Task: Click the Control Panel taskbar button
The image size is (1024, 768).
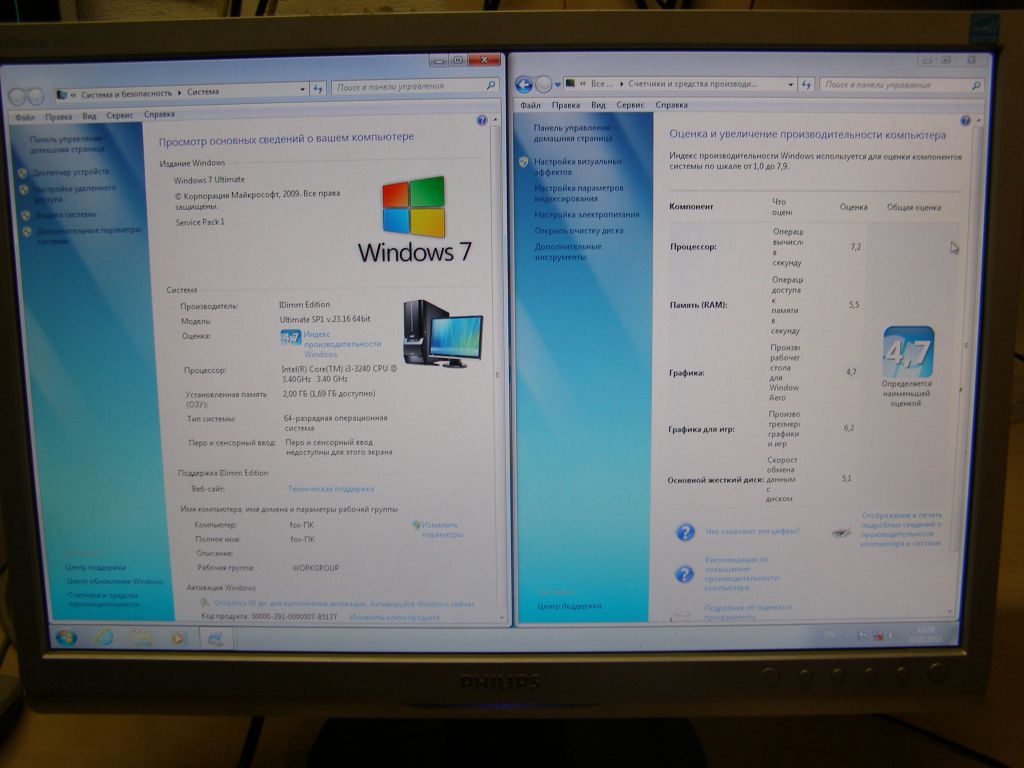Action: pos(215,638)
